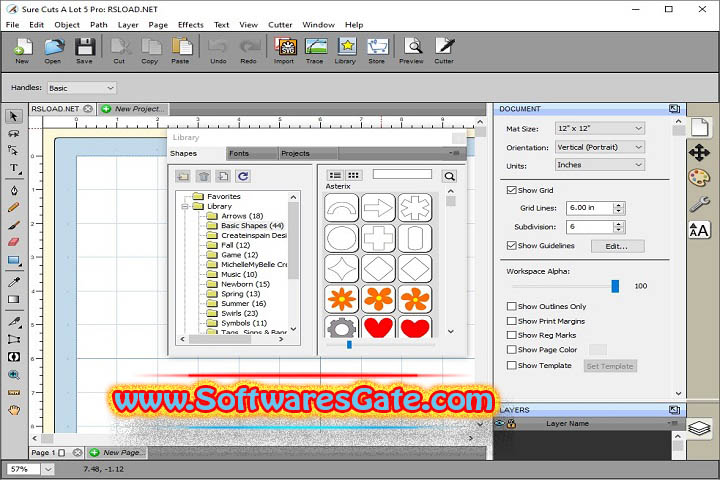The height and width of the screenshot is (480, 720).
Task: Select the Hand pan tool
Action: 14,410
